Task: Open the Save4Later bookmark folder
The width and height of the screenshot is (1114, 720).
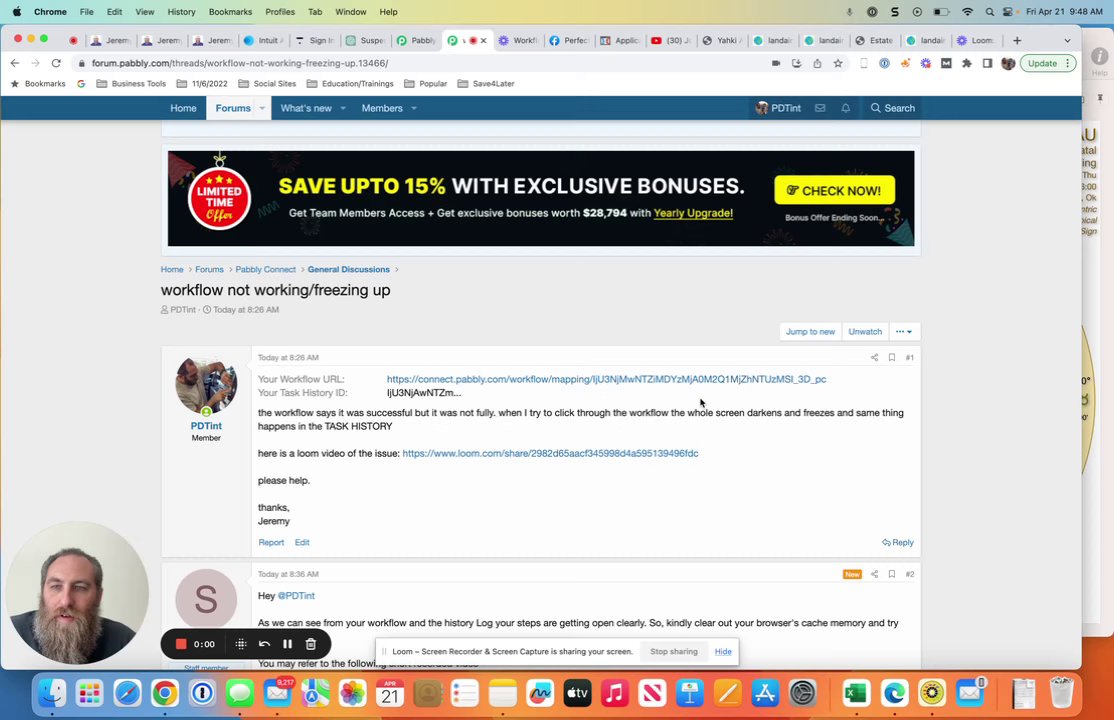Action: [486, 84]
